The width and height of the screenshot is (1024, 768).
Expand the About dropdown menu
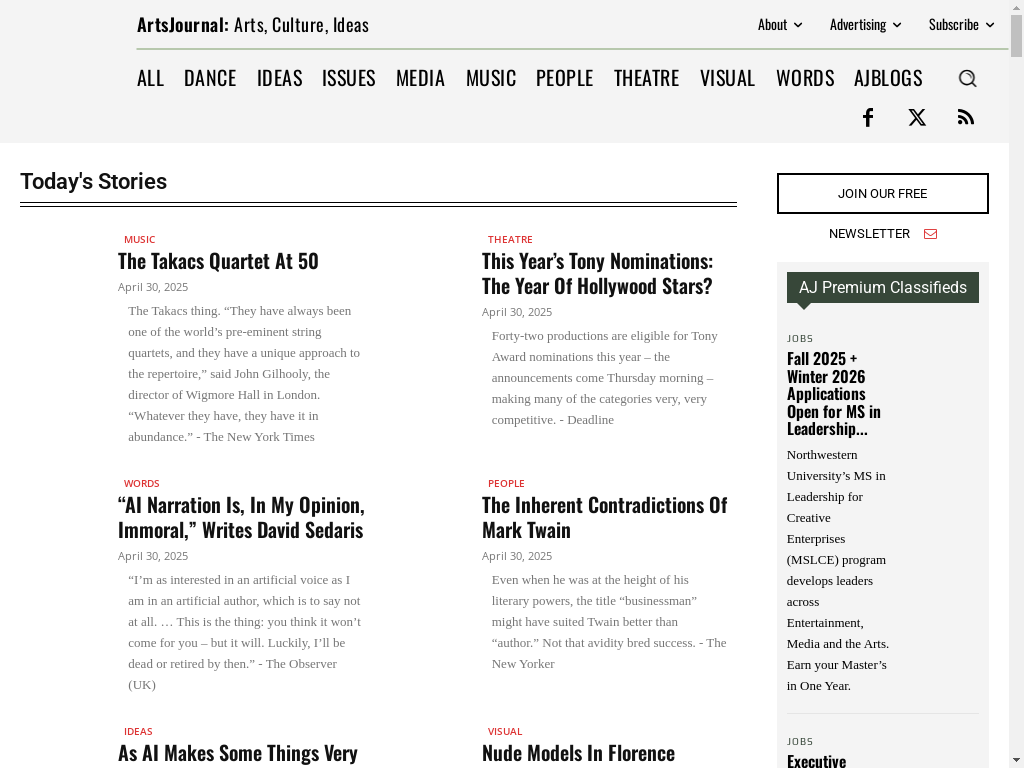pos(780,25)
